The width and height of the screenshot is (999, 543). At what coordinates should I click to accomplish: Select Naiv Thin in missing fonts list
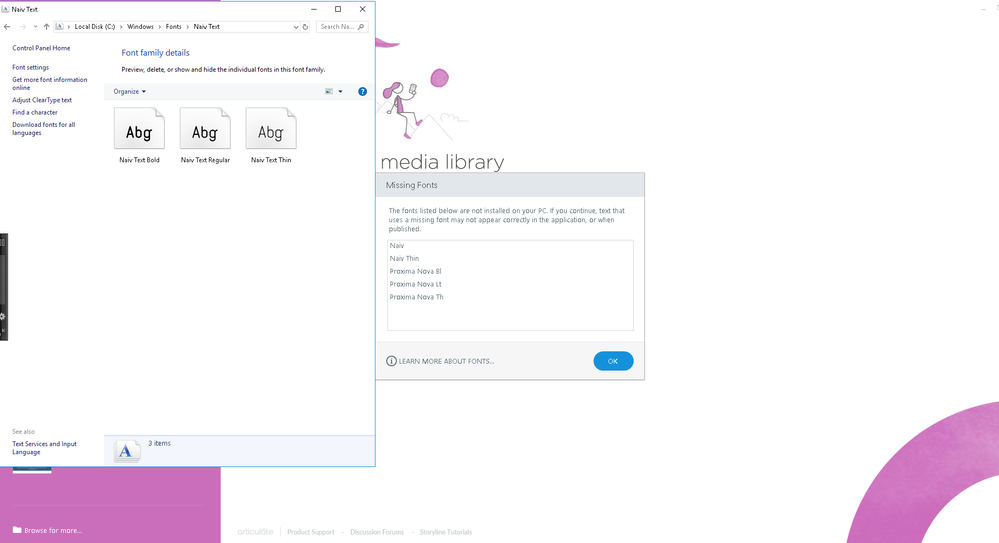point(404,258)
